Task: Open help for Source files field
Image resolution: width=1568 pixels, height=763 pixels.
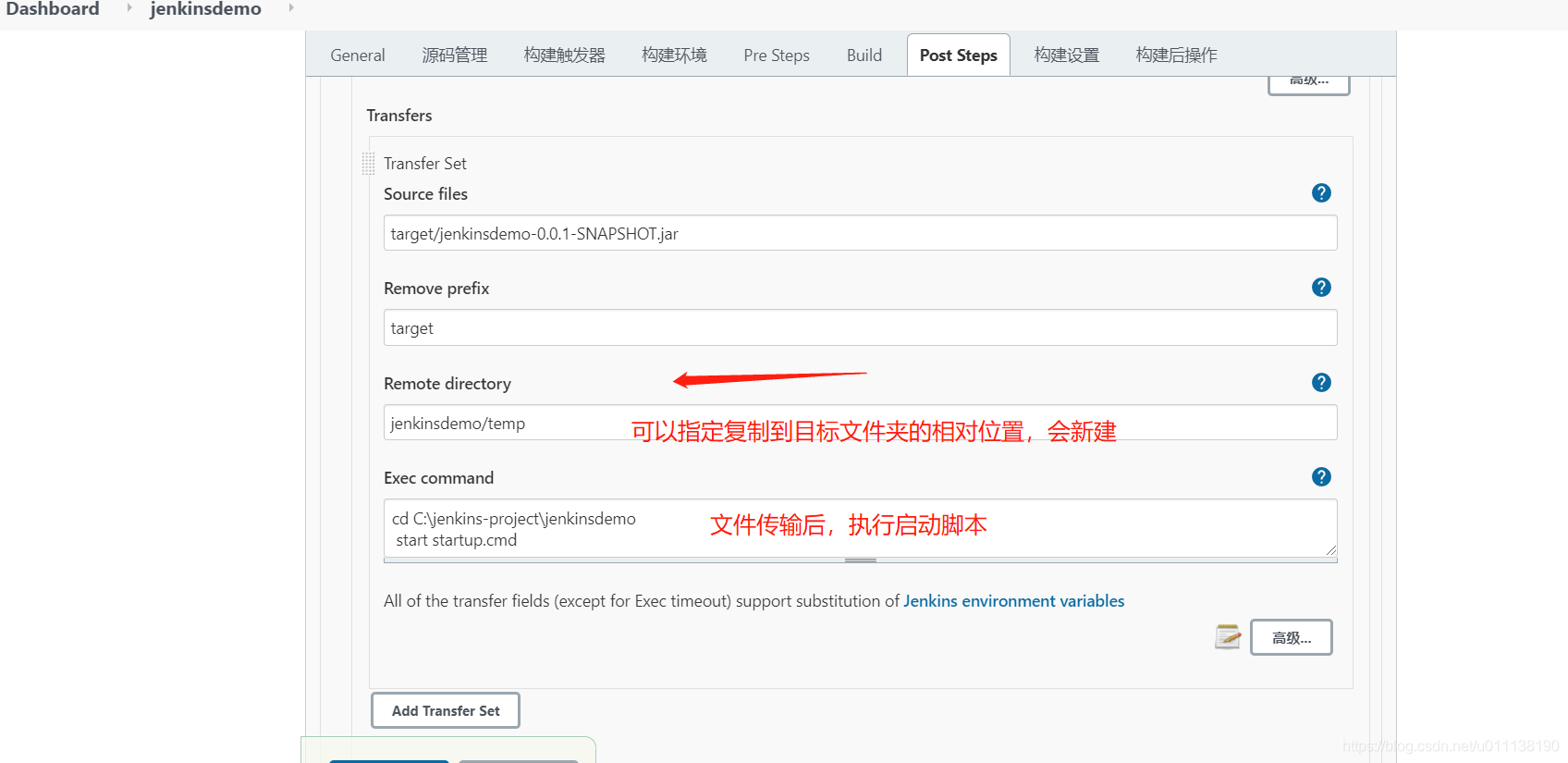Action: point(1321,192)
